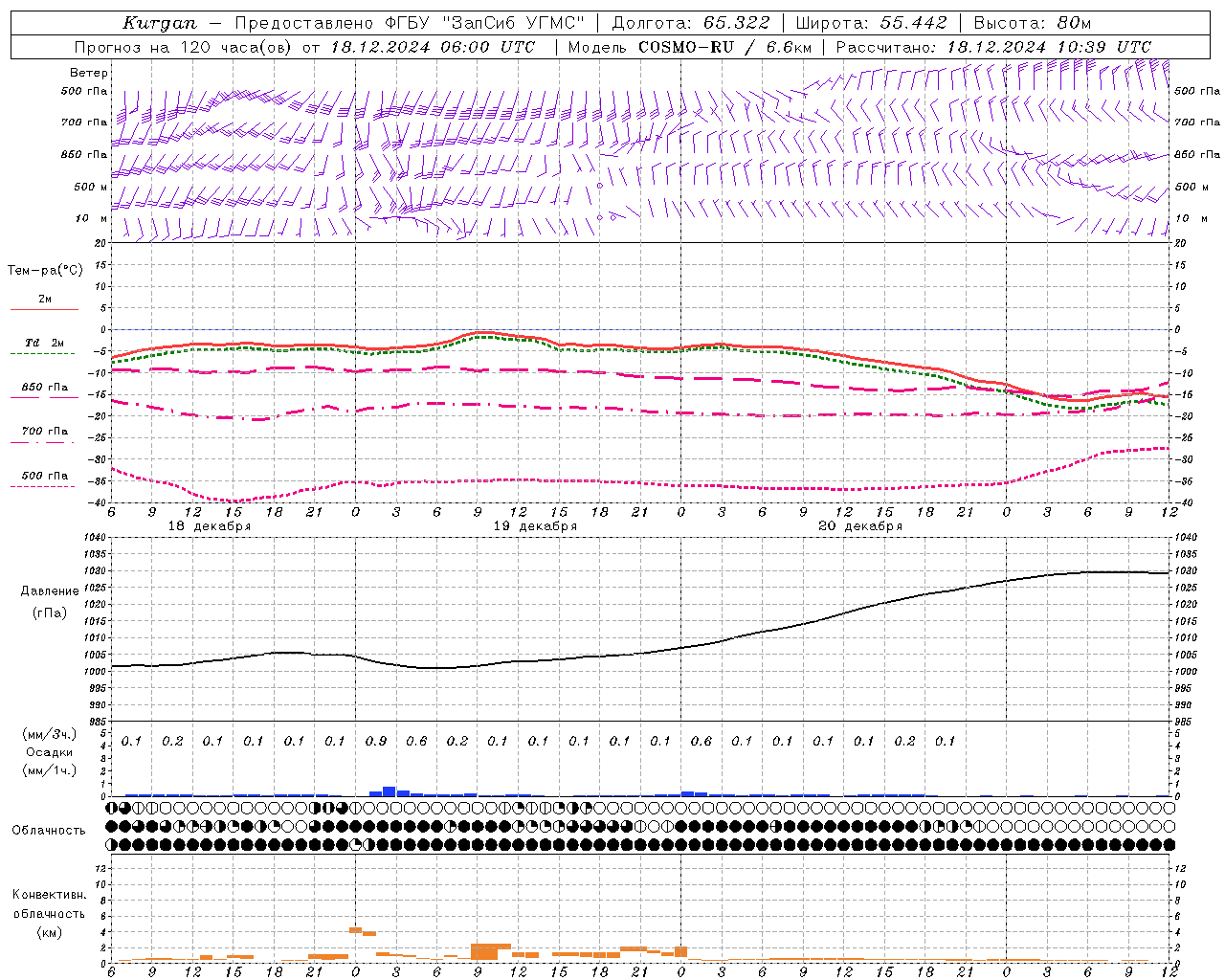Click the Тем-ра(°C) panel label
Screen dimensions: 1225x980
pos(45,271)
